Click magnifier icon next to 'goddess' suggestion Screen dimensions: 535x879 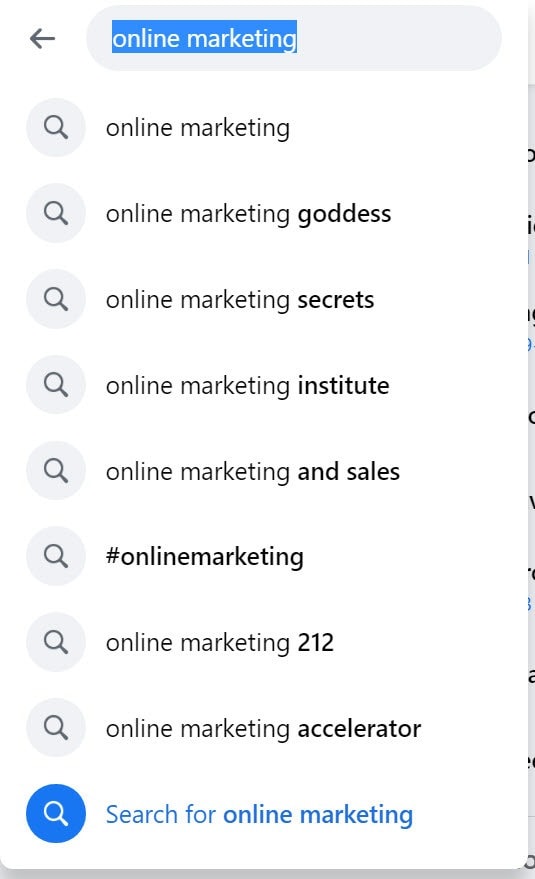pos(56,213)
